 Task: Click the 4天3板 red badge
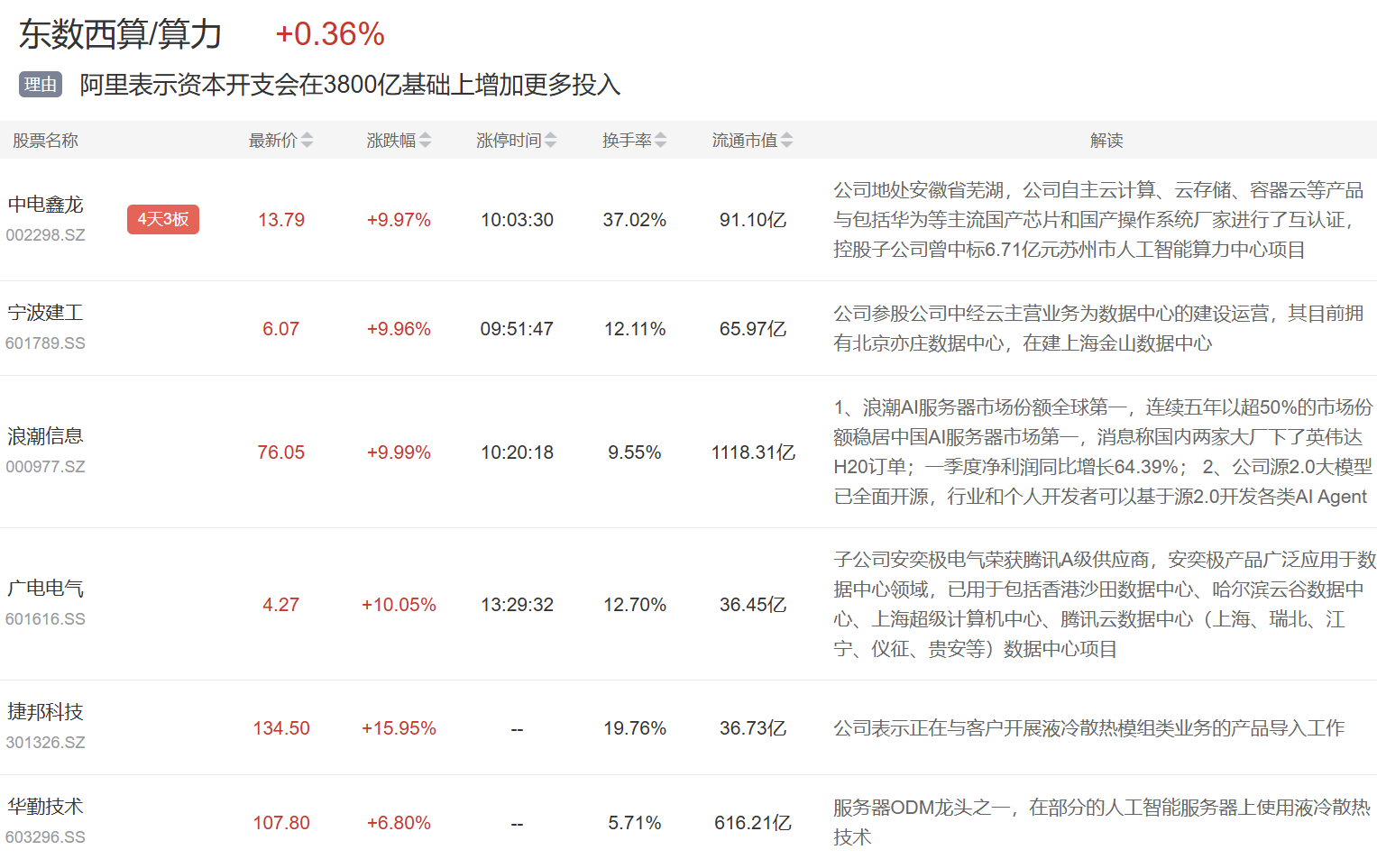[163, 219]
